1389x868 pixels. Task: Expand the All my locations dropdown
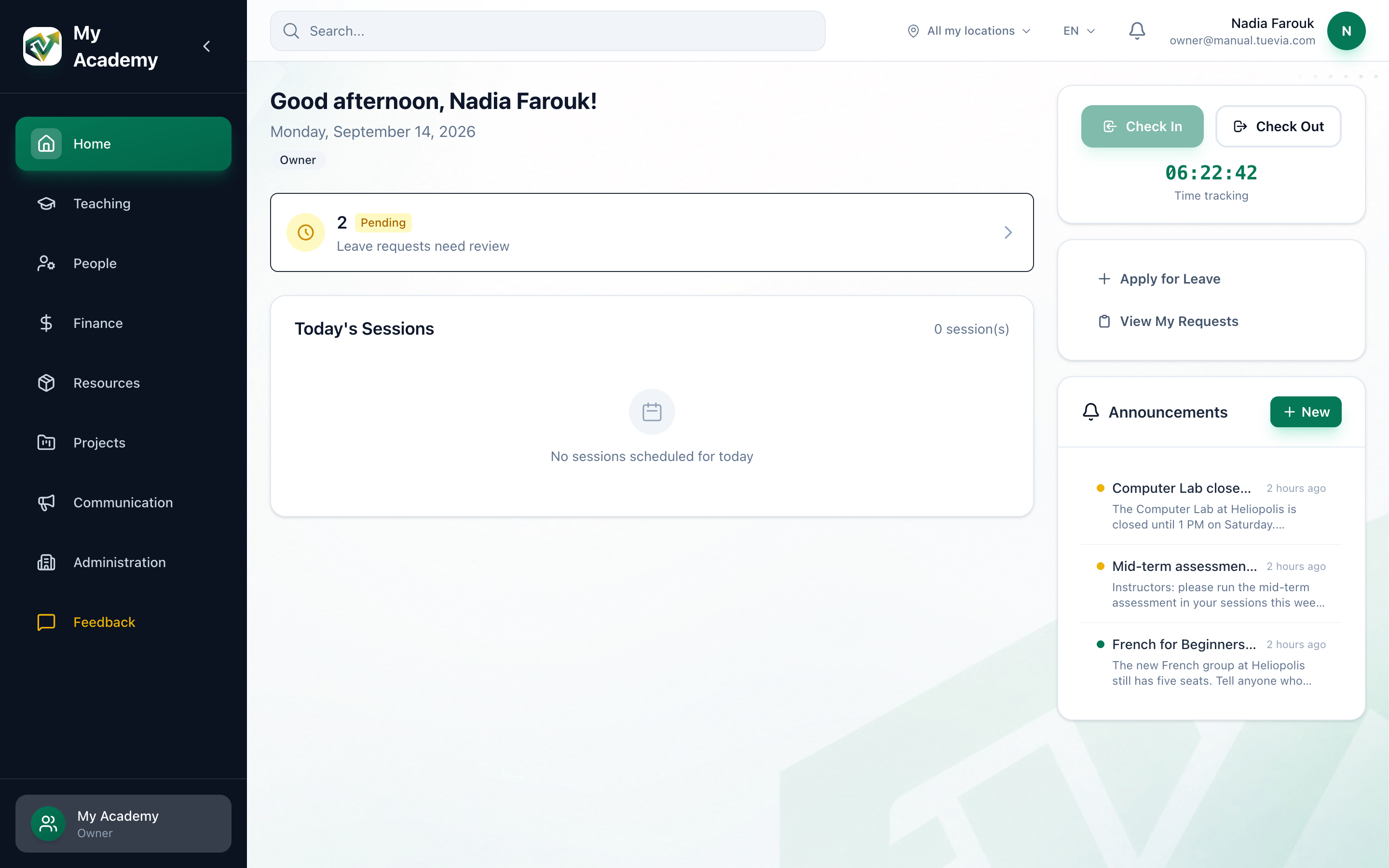click(x=969, y=31)
